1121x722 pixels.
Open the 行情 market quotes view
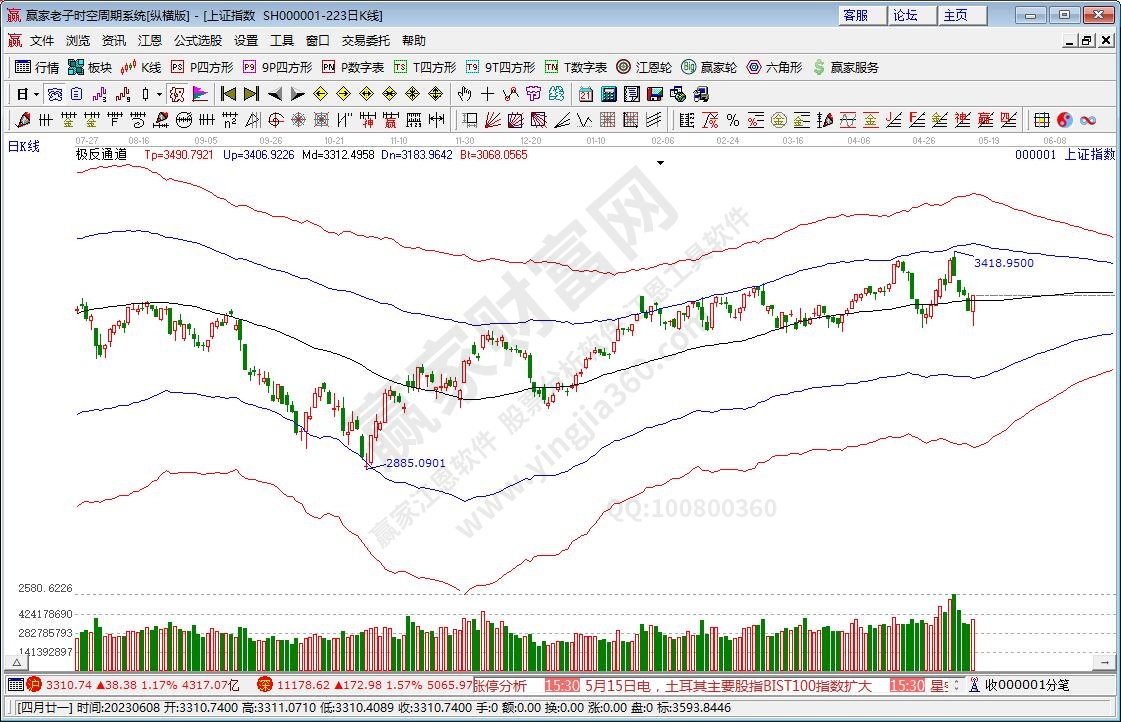pos(37,67)
